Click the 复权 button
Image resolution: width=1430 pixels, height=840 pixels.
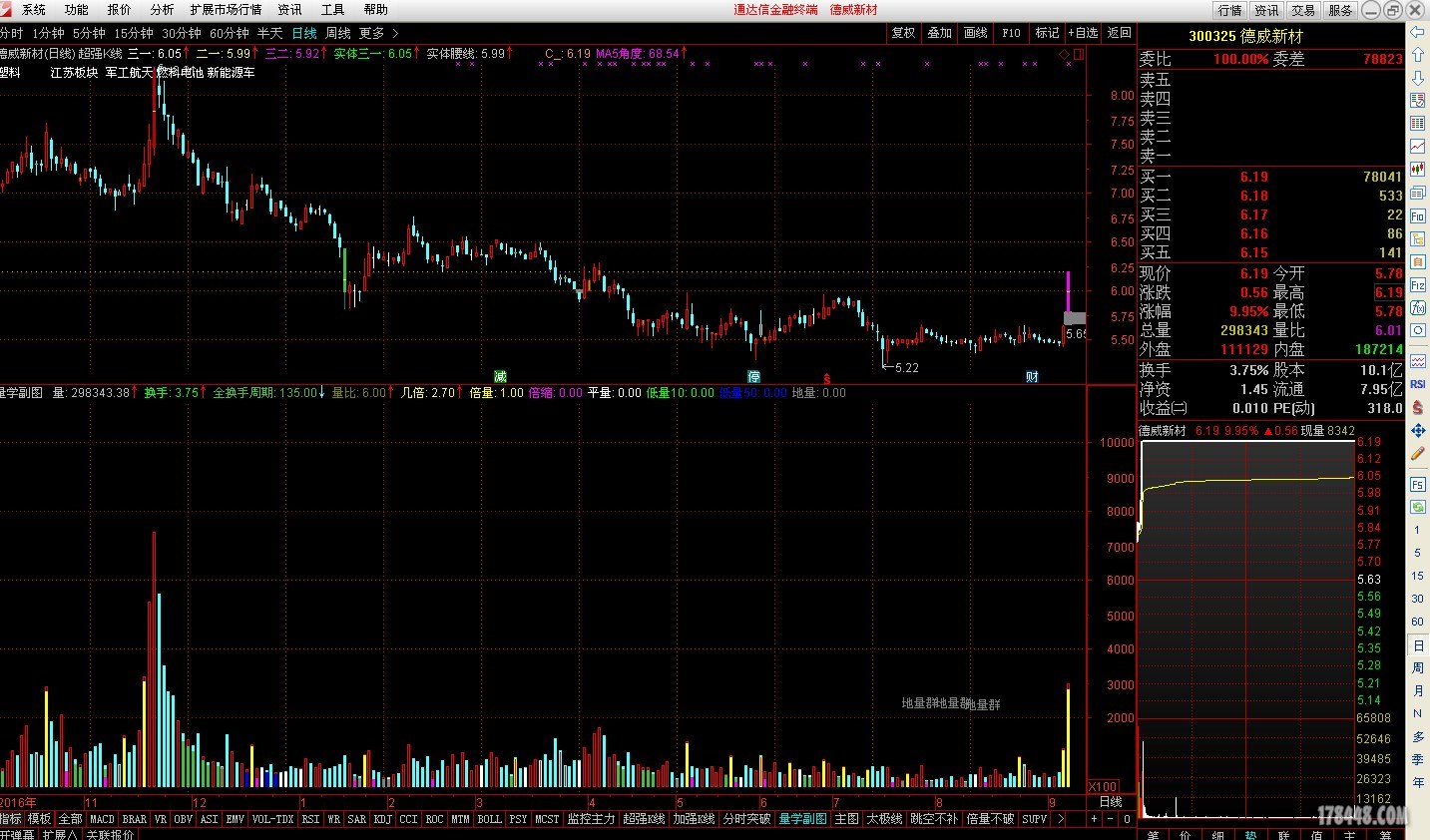pyautogui.click(x=904, y=33)
